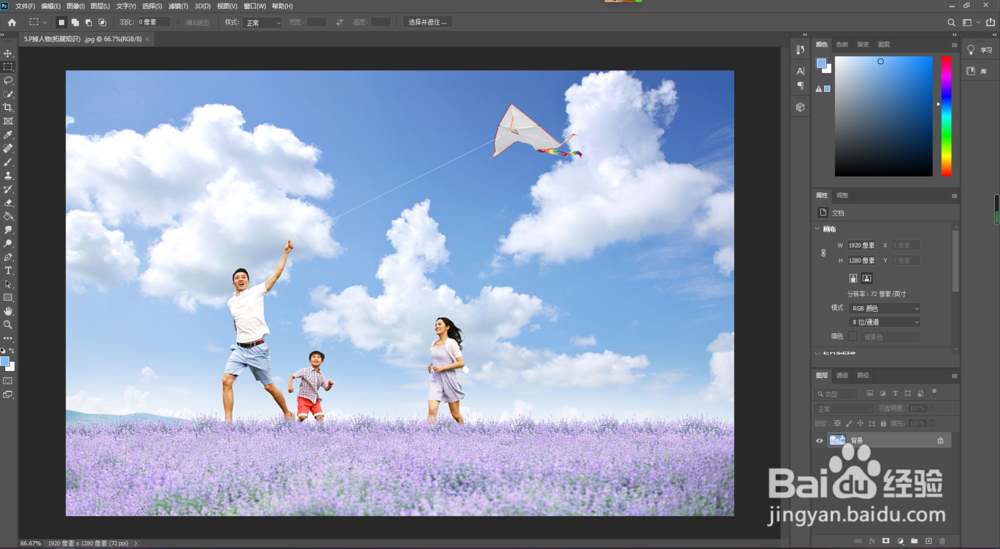Screen dimensions: 1000x549
Task: Open the Properties panel flyout menu
Action: click(x=954, y=196)
